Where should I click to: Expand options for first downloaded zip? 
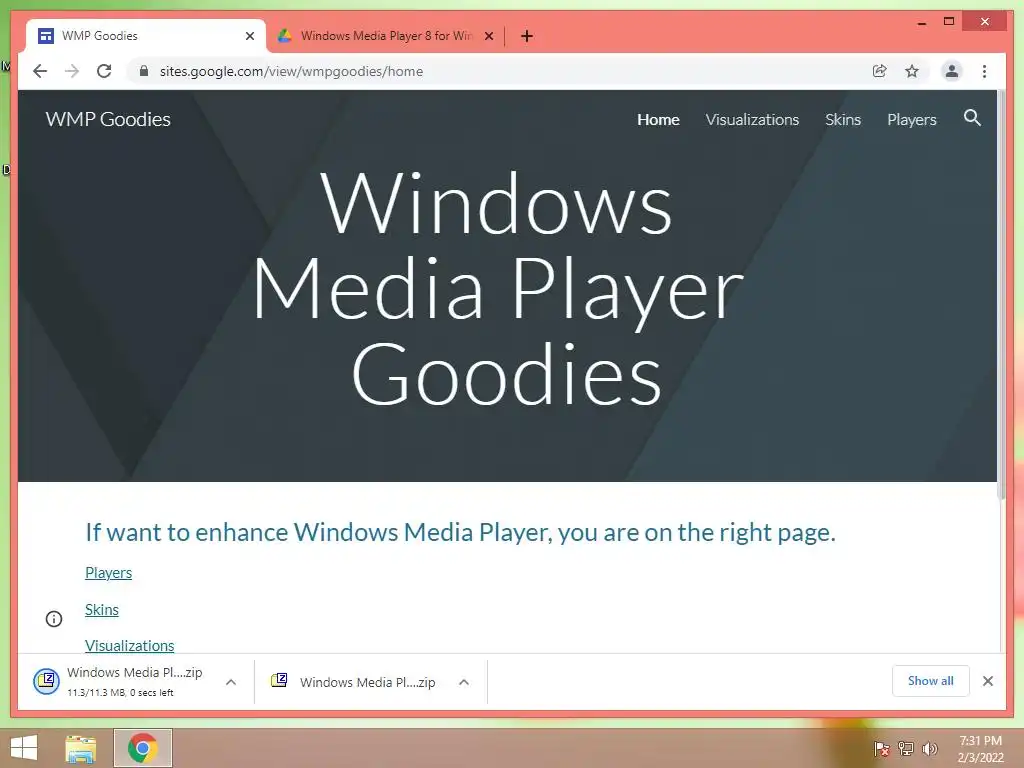click(x=231, y=682)
